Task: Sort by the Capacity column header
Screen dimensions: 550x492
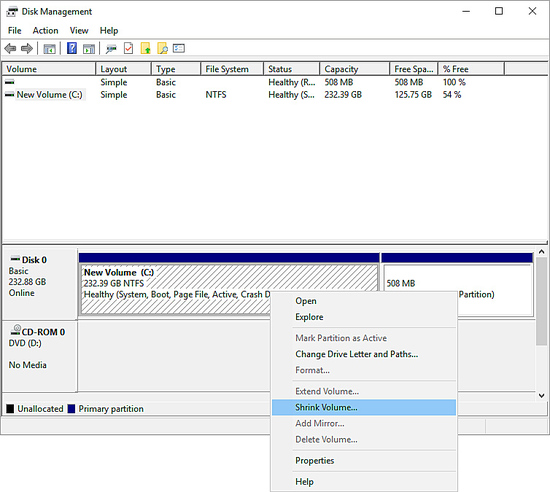Action: click(355, 69)
